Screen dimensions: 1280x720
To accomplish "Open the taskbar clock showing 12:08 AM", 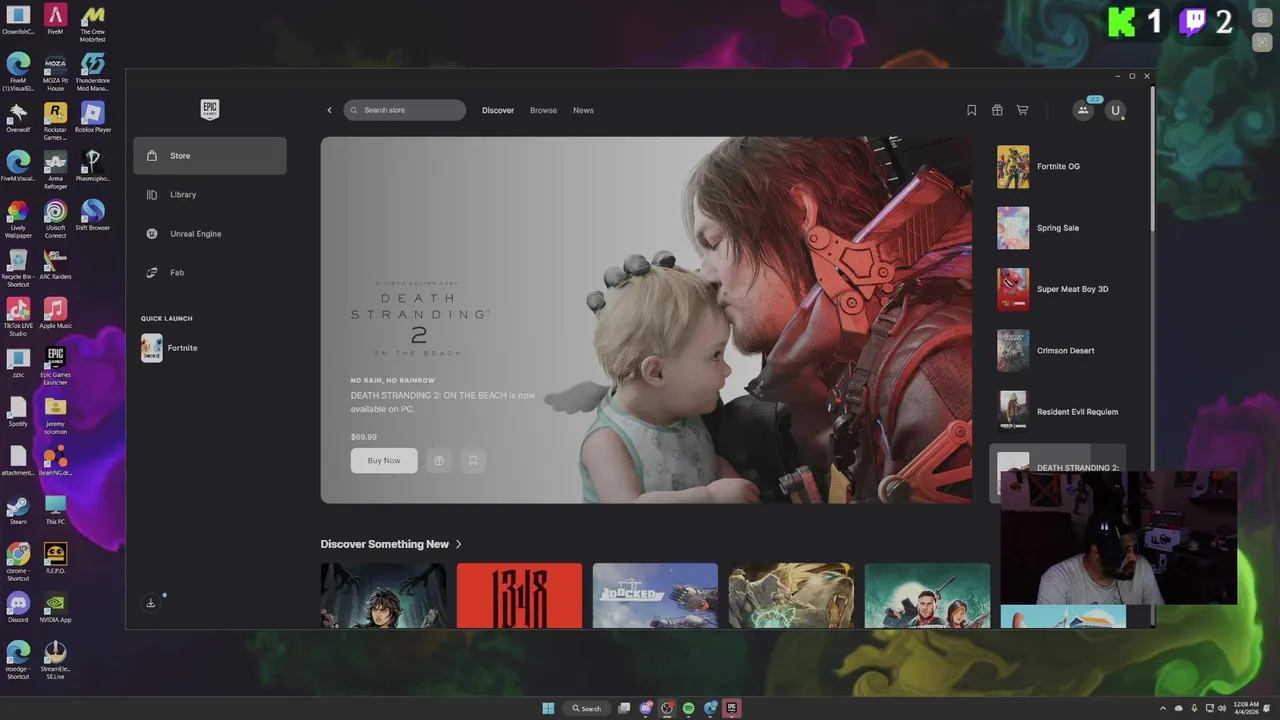I will tap(1246, 708).
